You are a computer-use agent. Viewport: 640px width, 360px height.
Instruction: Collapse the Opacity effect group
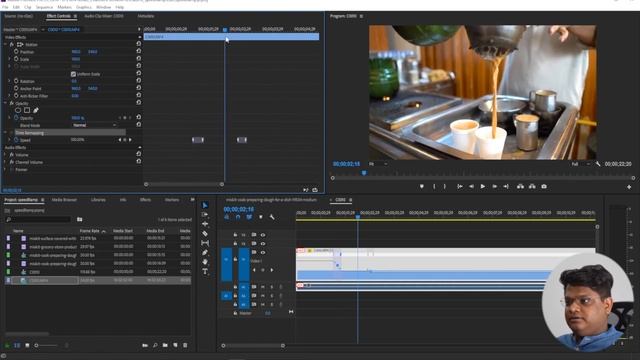pos(6,103)
